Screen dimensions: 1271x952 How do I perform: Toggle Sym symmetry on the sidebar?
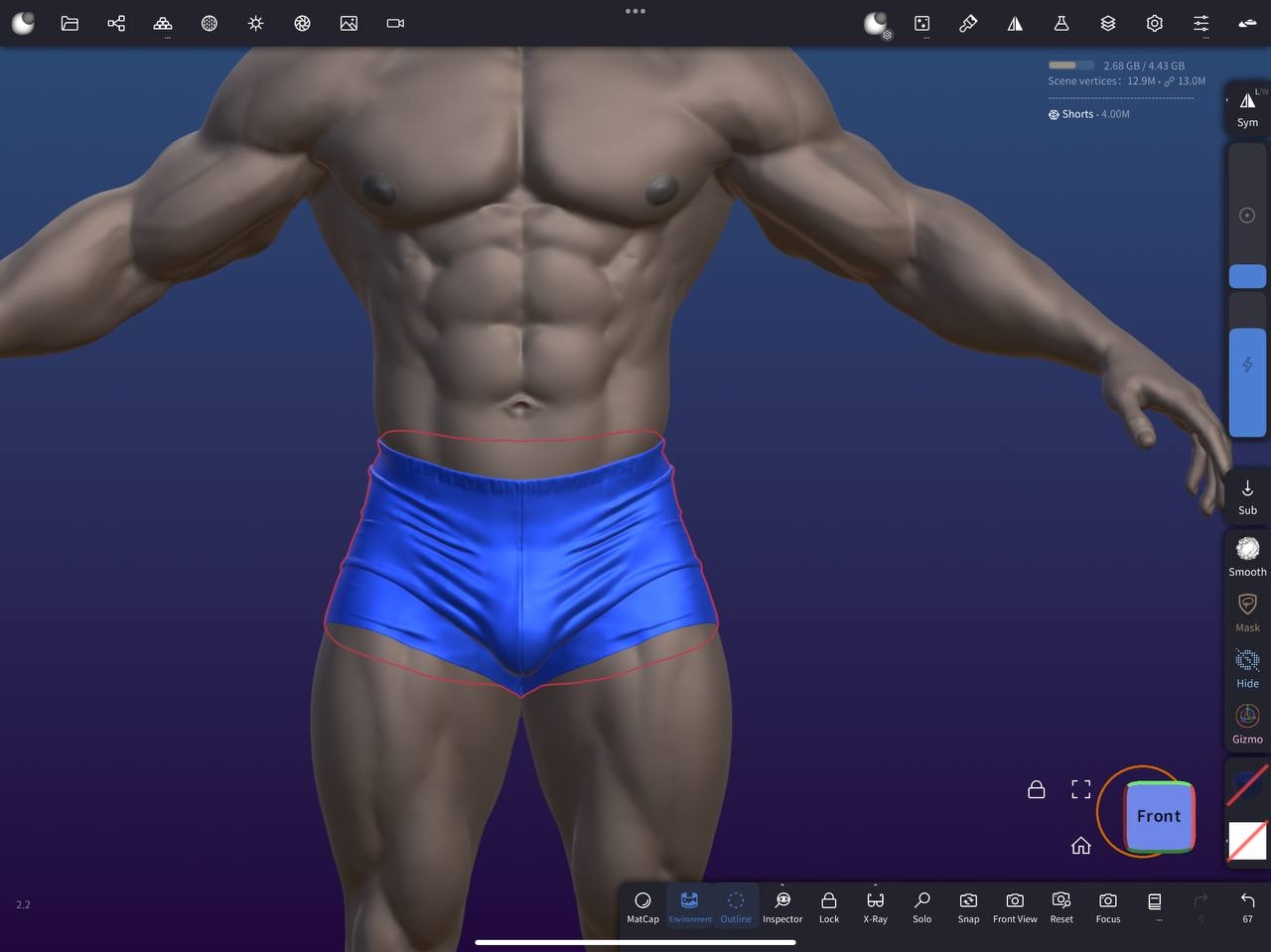pos(1247,108)
